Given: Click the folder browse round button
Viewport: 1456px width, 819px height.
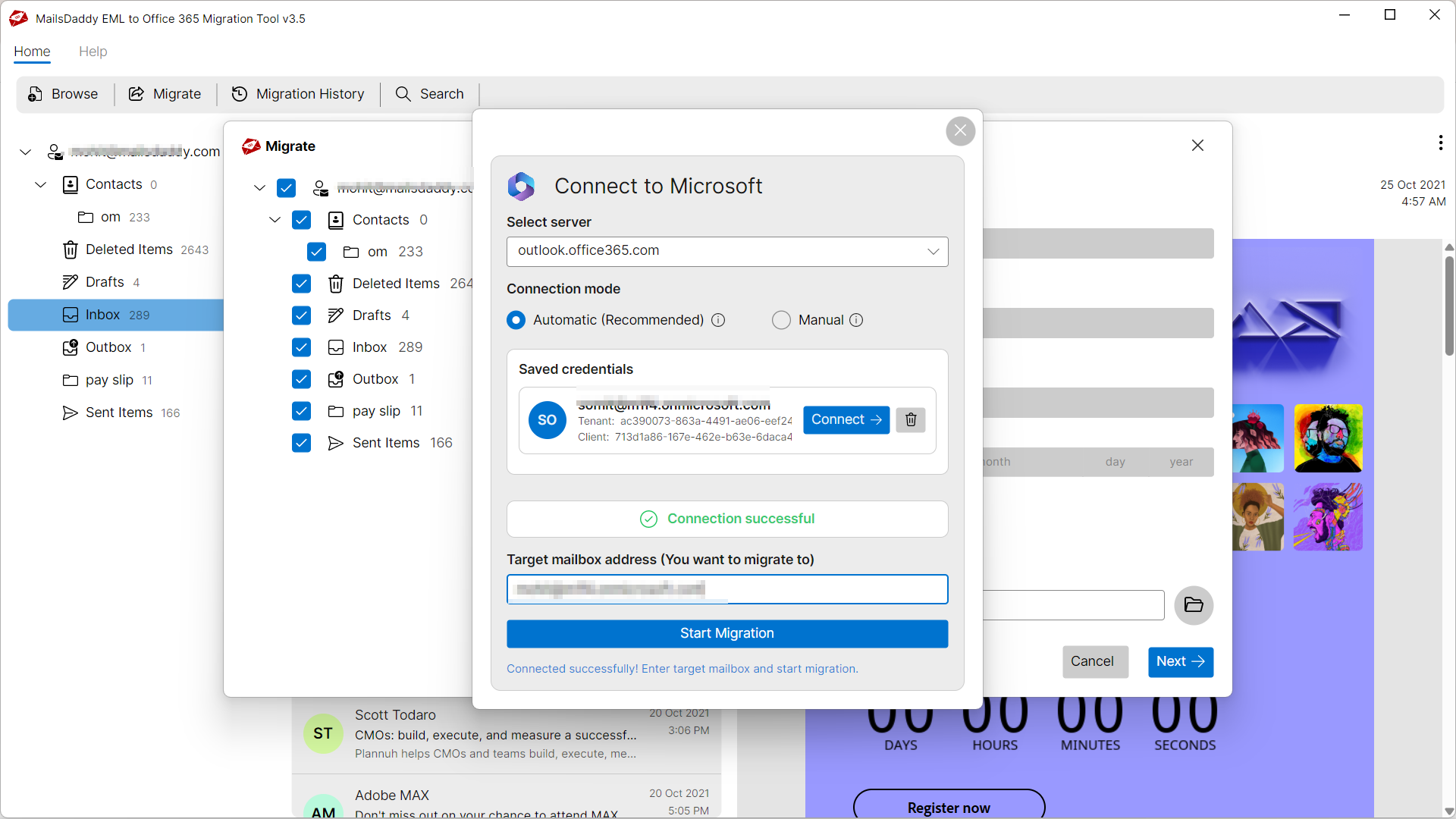Looking at the screenshot, I should pos(1194,605).
